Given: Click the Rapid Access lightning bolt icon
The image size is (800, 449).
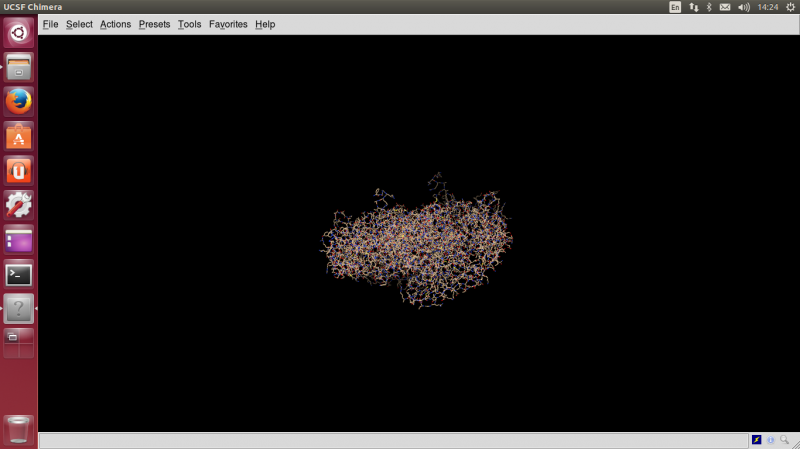Looking at the screenshot, I should pyautogui.click(x=757, y=440).
